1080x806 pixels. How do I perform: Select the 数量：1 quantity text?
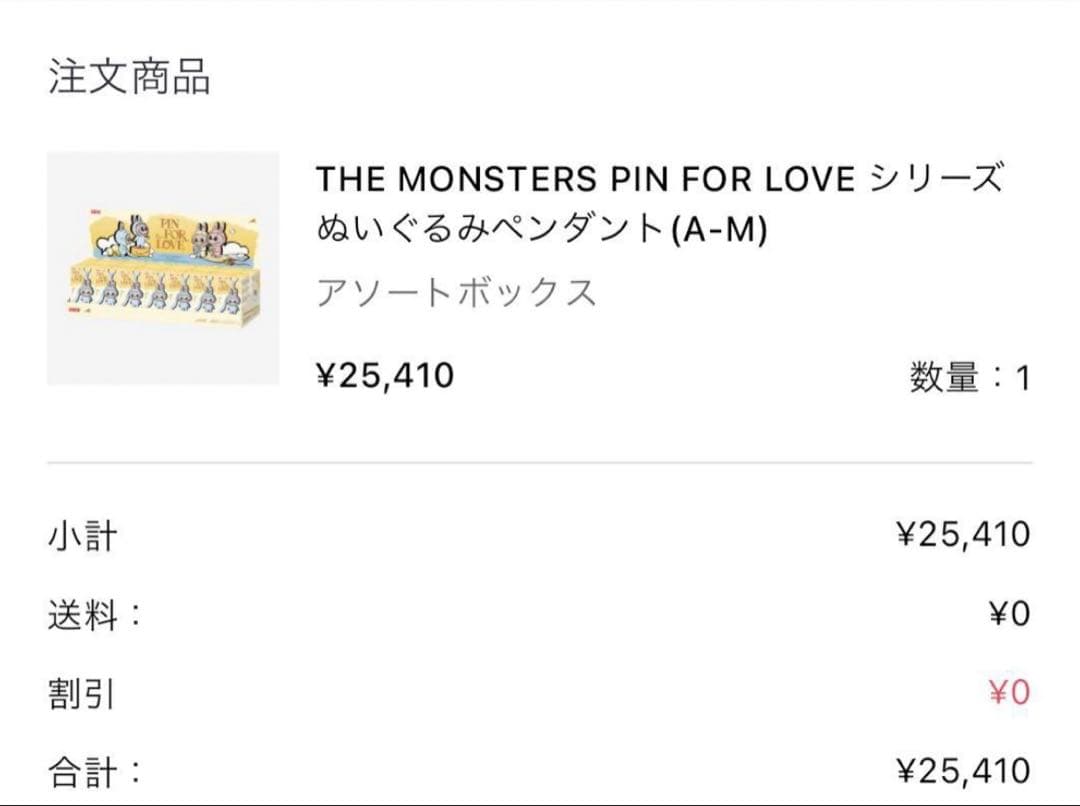969,378
